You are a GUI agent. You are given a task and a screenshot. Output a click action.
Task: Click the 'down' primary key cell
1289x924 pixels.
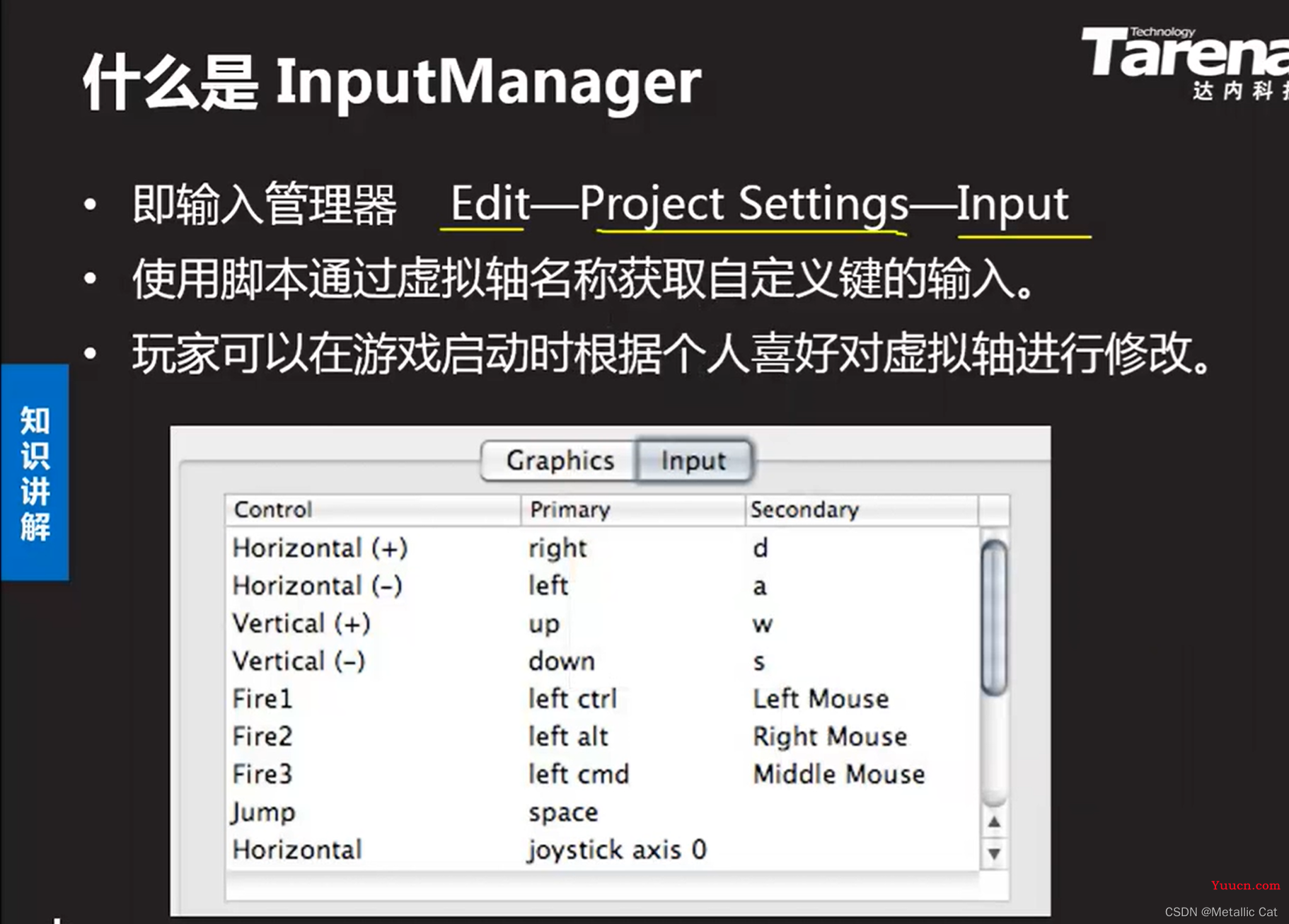562,661
